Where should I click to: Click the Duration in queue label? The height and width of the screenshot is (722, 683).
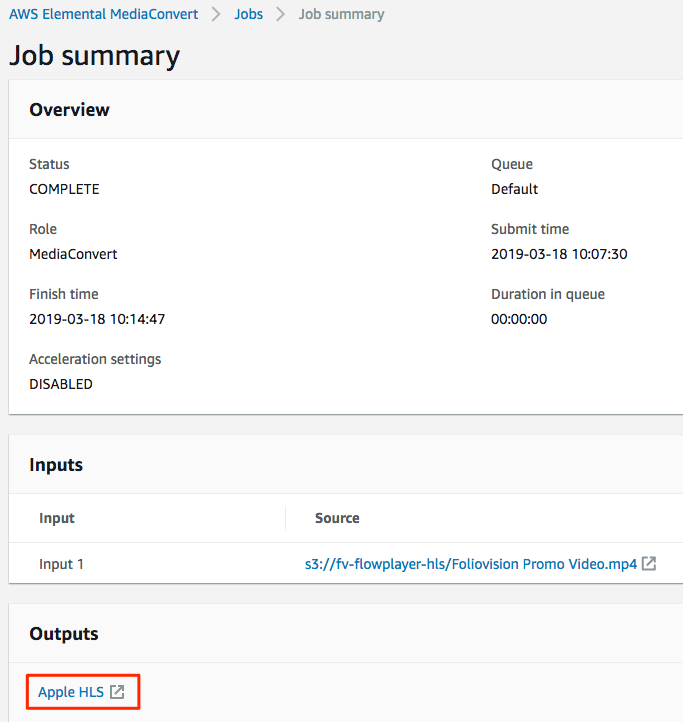(548, 294)
